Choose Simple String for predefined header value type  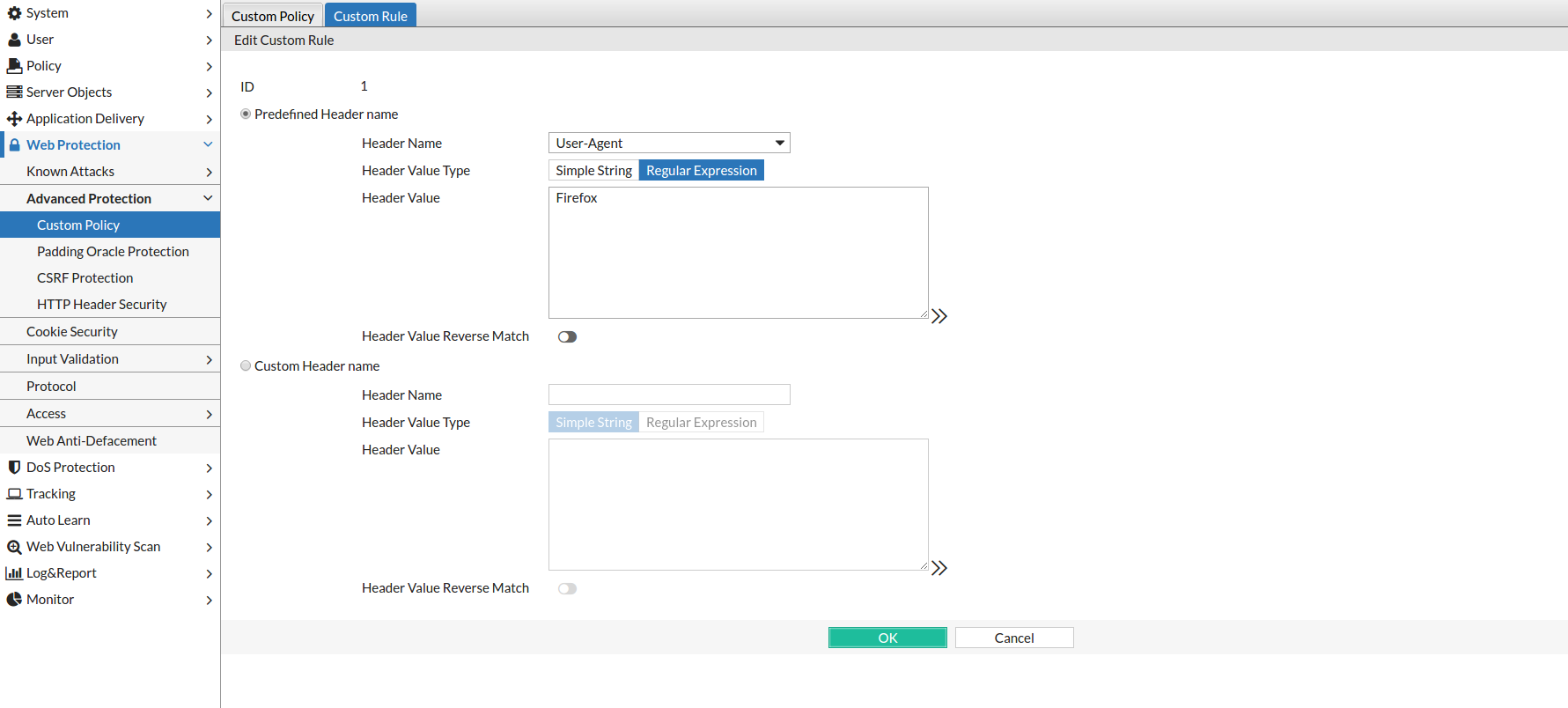pyautogui.click(x=593, y=171)
